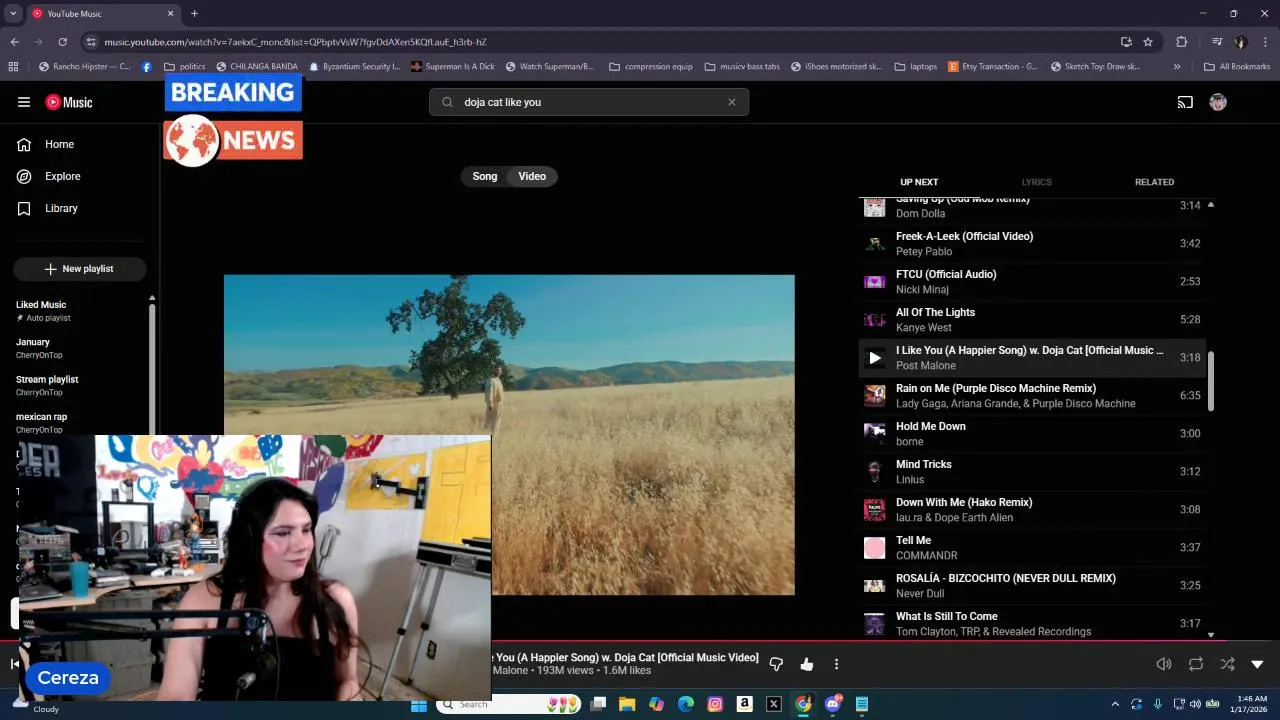Click Hold Me Down thumbnail

[x=875, y=434]
